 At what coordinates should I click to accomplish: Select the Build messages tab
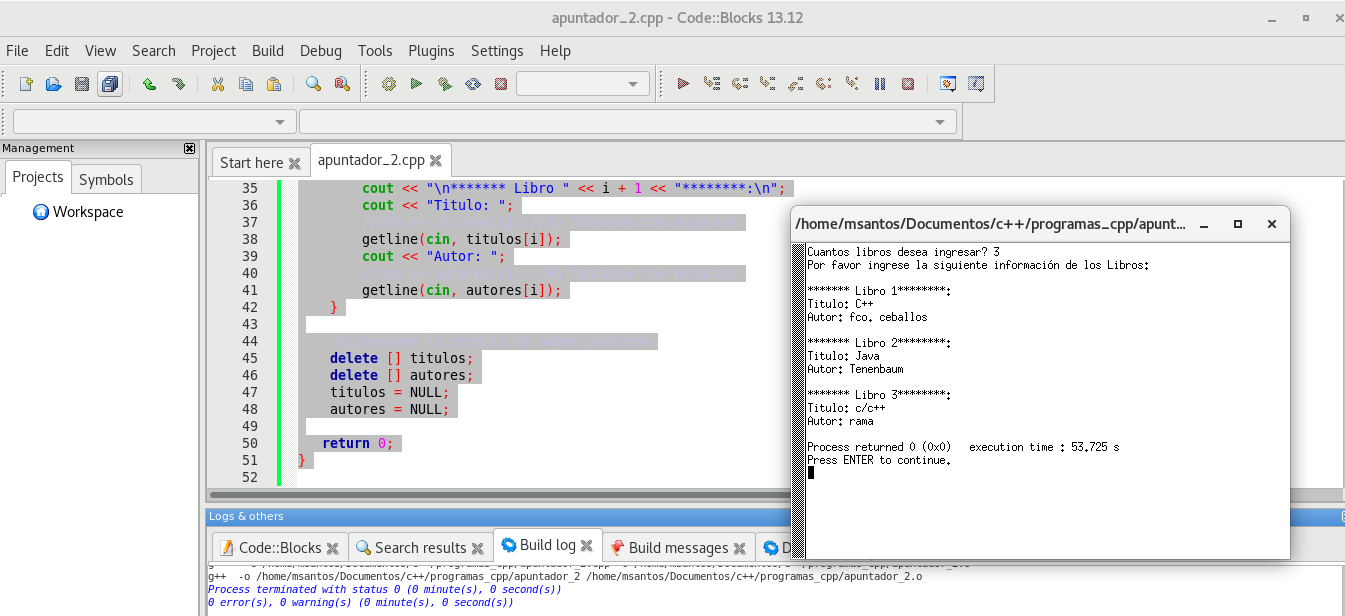pyautogui.click(x=678, y=547)
